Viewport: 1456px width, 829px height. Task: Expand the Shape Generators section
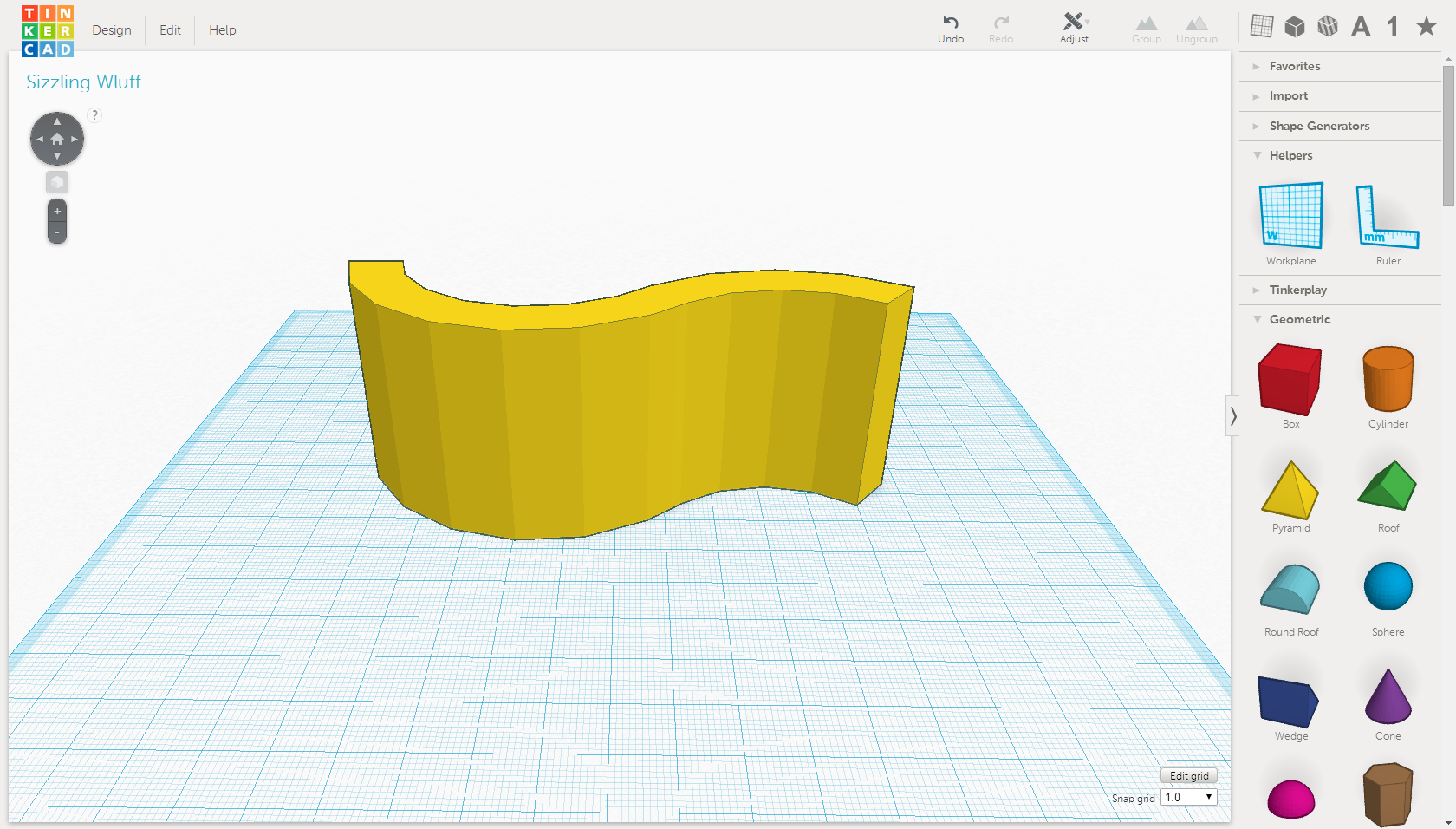(x=1318, y=126)
